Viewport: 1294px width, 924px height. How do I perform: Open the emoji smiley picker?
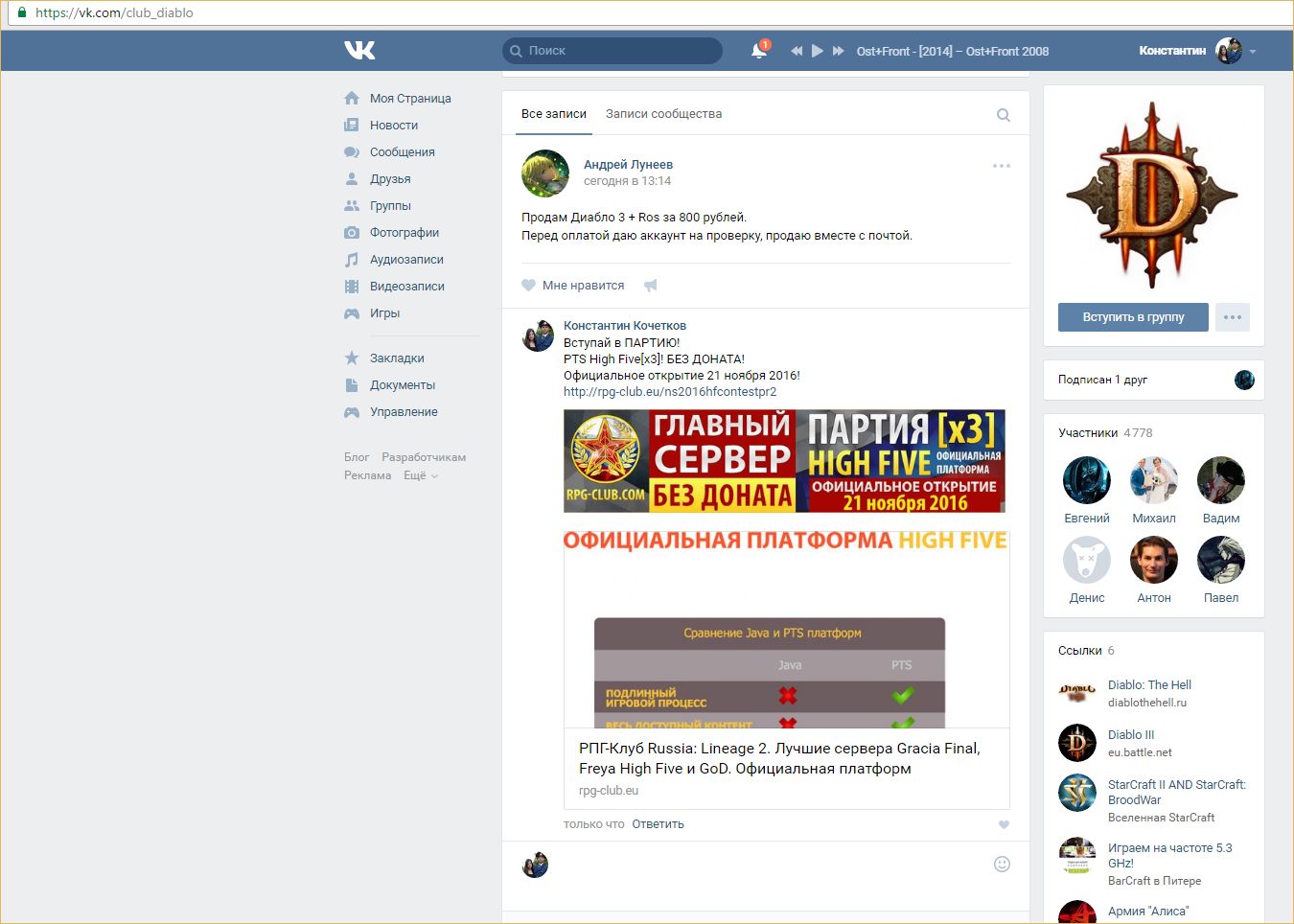point(1002,864)
